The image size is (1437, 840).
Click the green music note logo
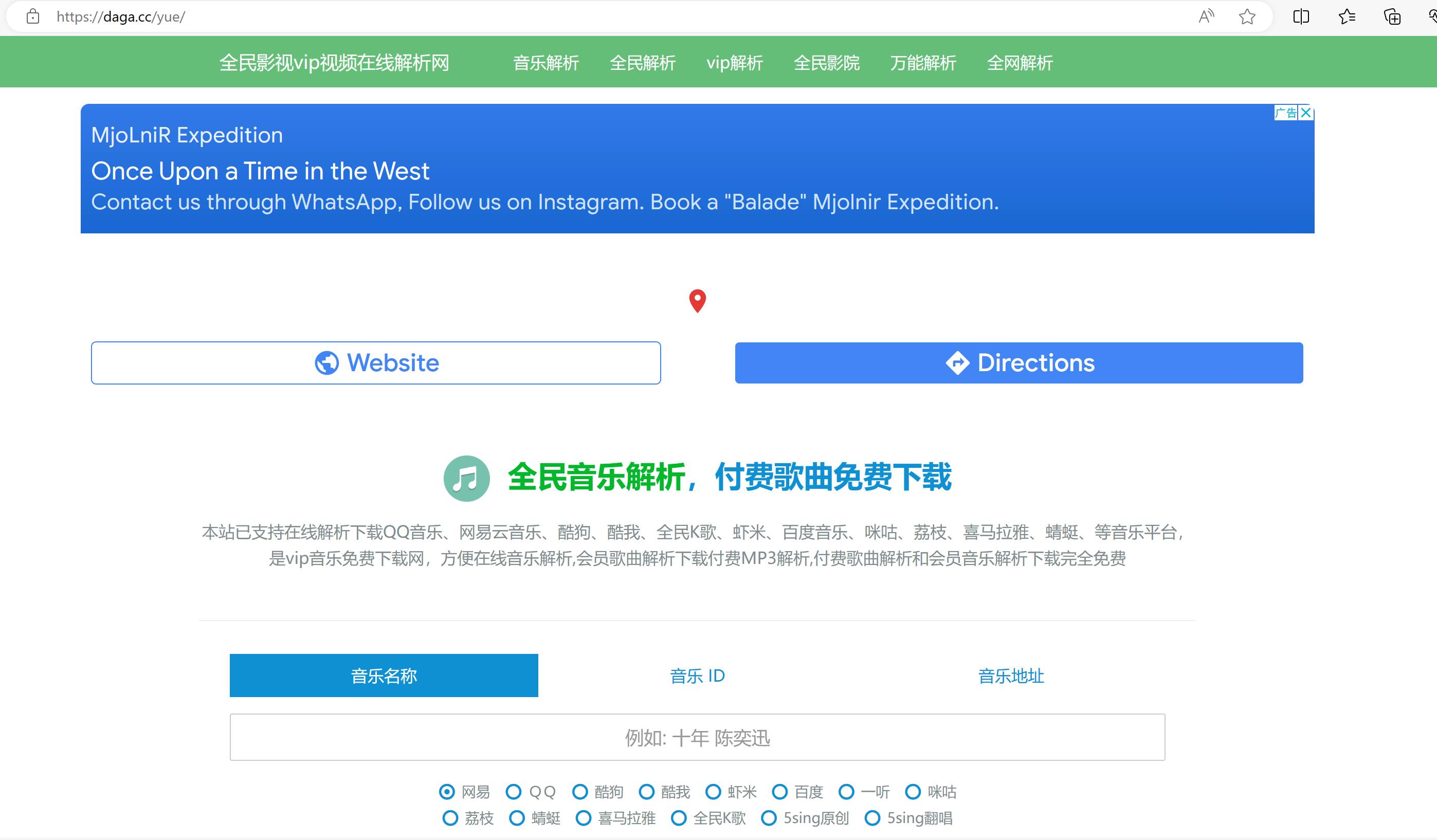(466, 478)
